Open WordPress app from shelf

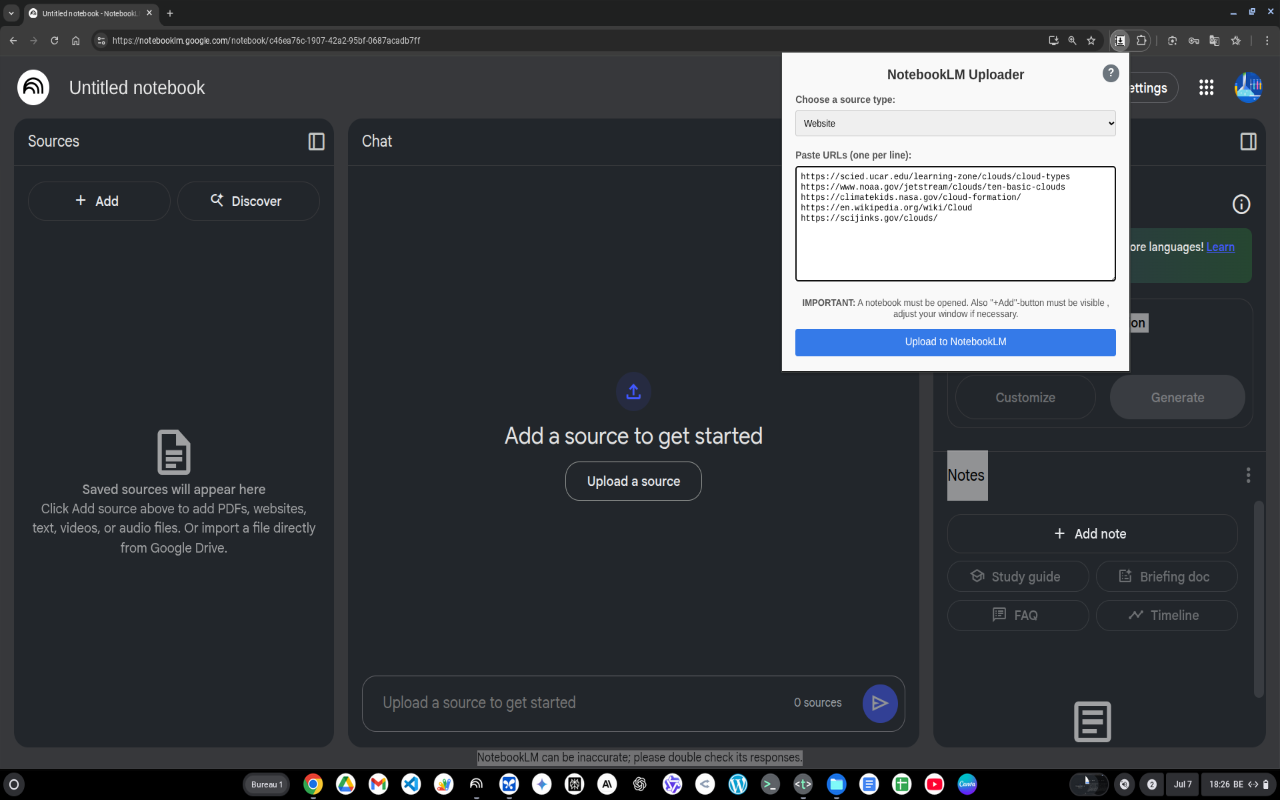(x=738, y=785)
